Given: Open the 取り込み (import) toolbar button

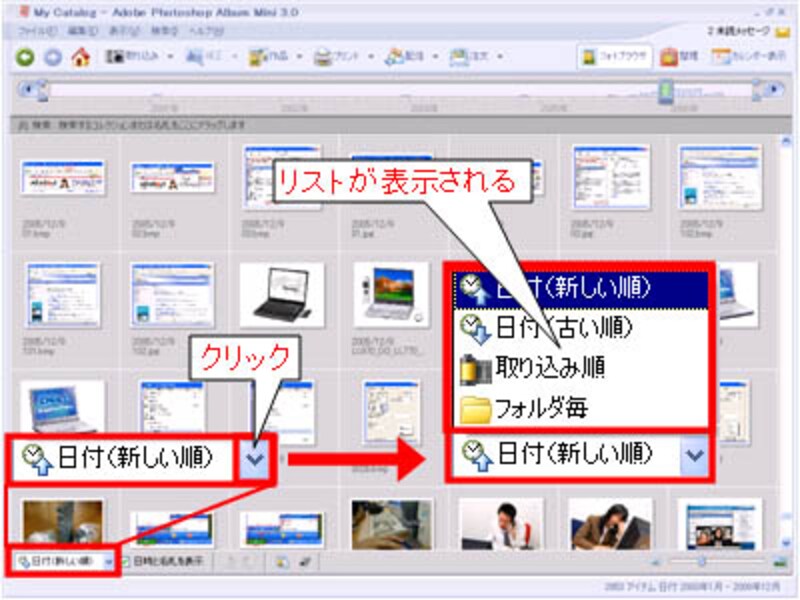Looking at the screenshot, I should (133, 56).
